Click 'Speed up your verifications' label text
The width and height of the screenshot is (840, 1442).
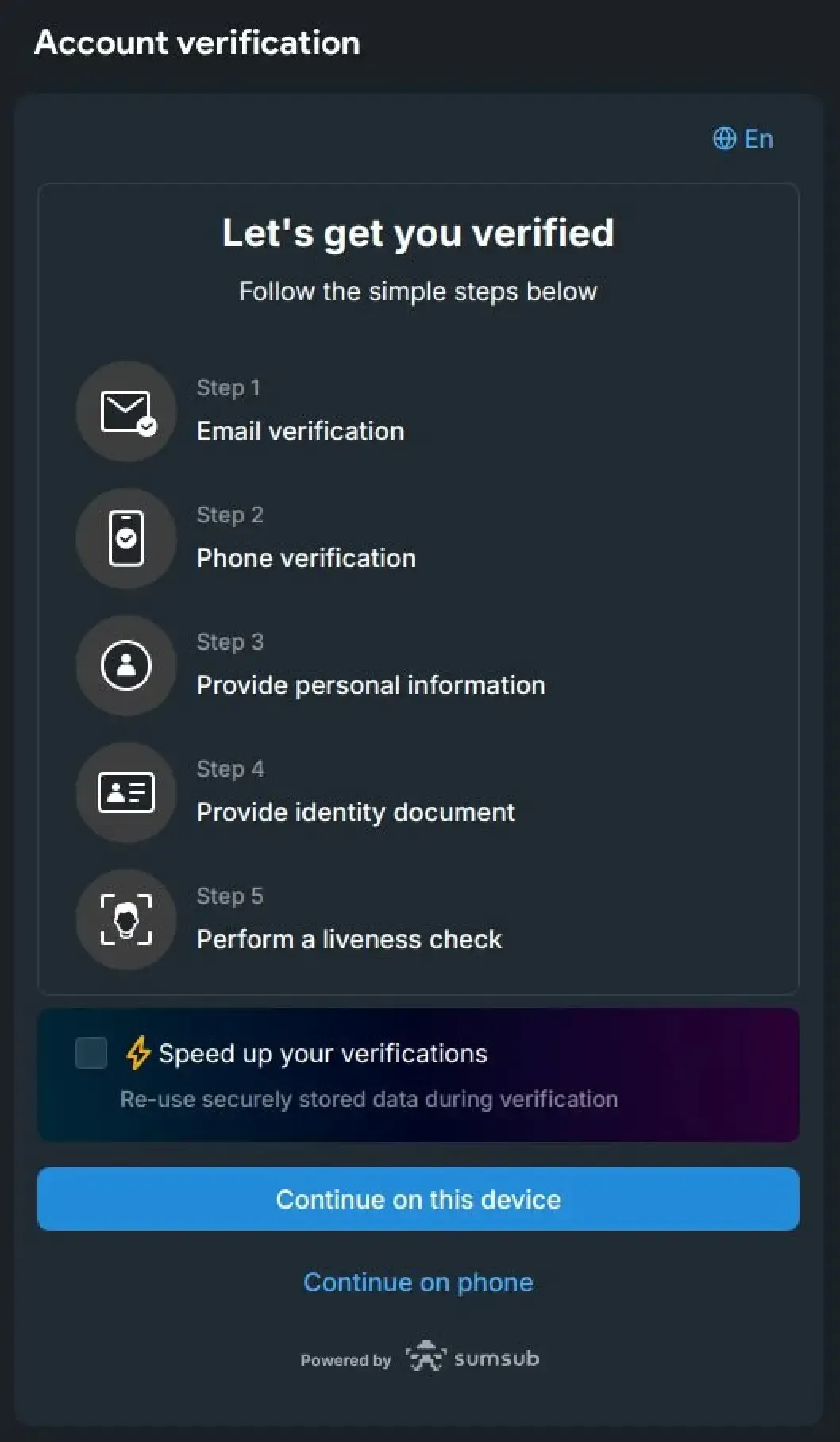323,1054
